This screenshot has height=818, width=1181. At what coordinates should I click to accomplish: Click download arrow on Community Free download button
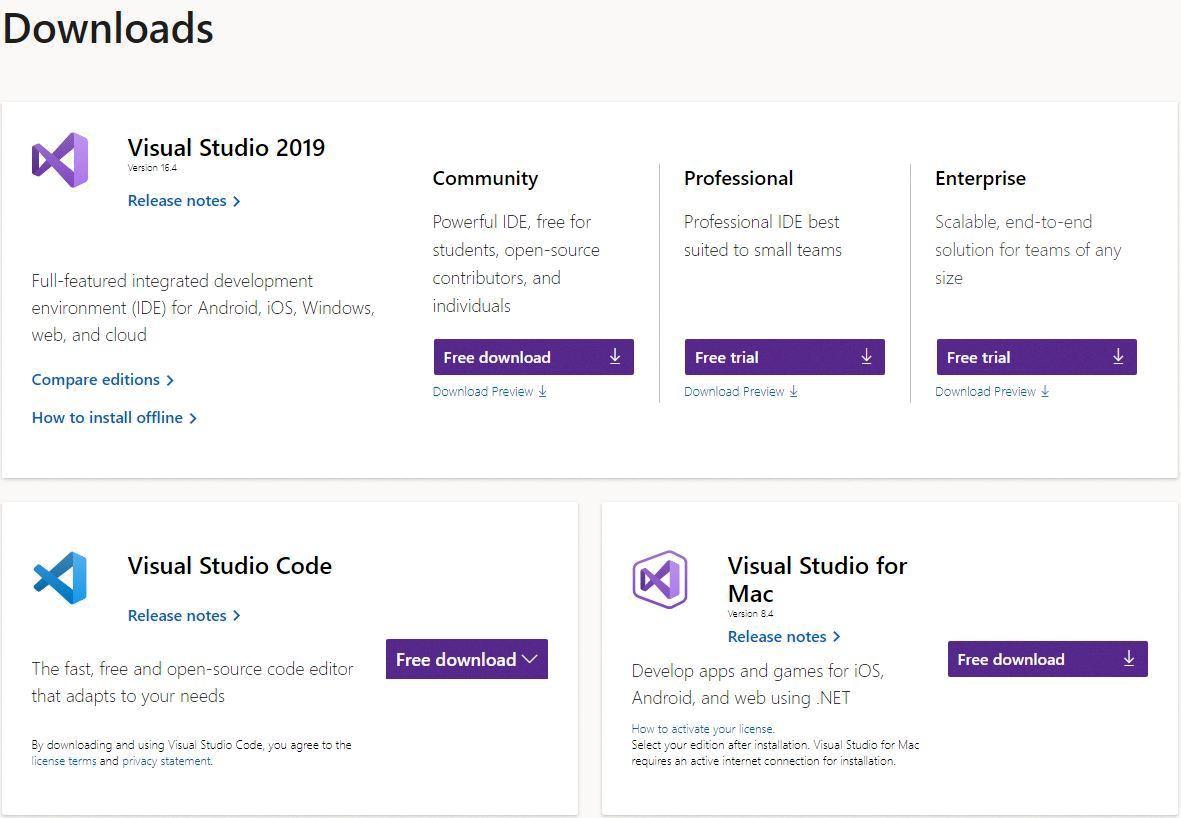[x=615, y=357]
